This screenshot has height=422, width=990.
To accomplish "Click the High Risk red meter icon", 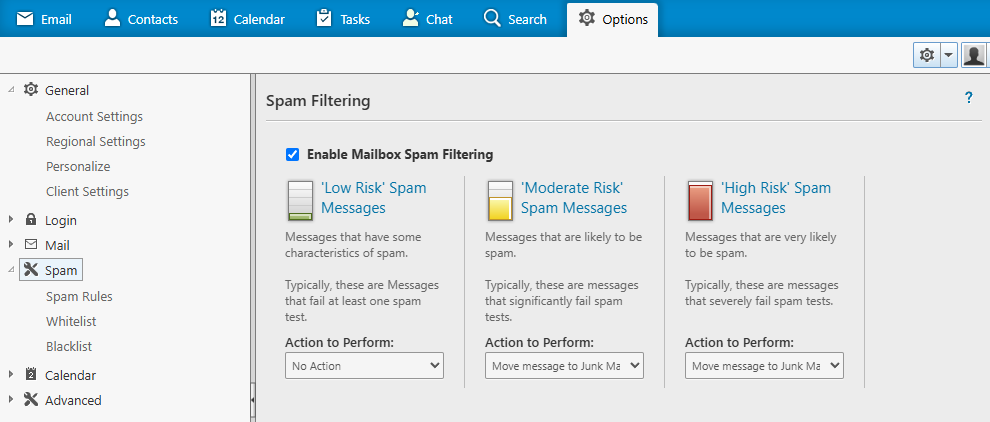I will click(x=700, y=200).
